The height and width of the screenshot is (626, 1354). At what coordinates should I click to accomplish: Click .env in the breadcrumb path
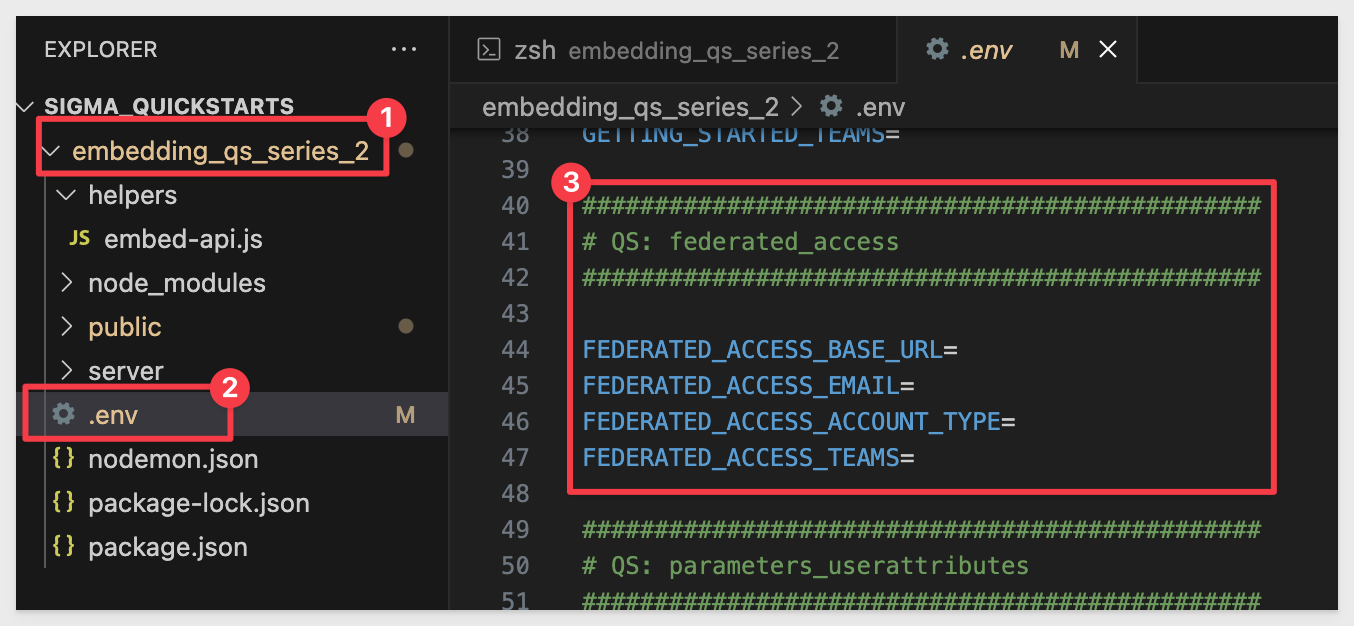pos(880,106)
